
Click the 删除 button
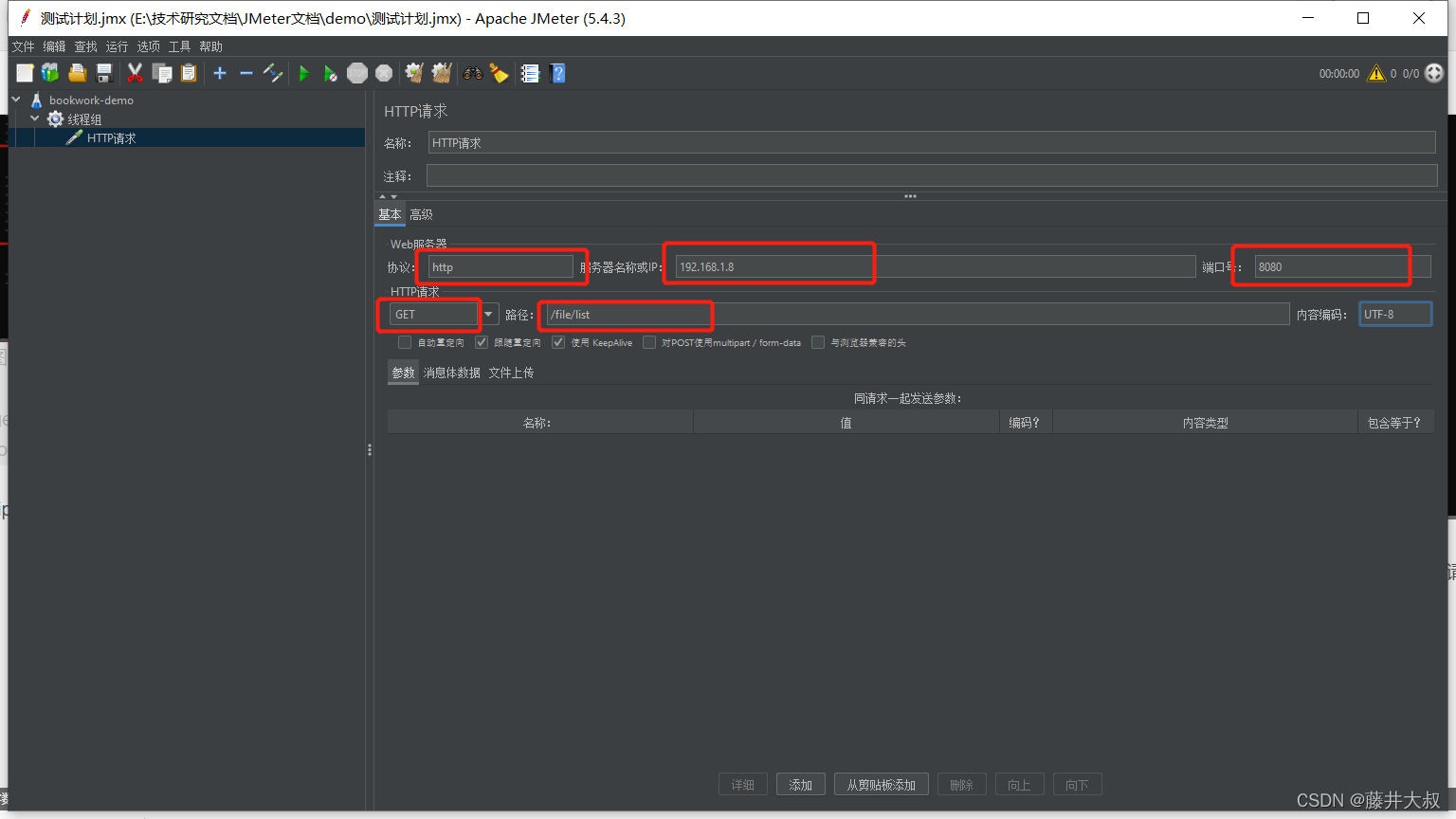962,785
